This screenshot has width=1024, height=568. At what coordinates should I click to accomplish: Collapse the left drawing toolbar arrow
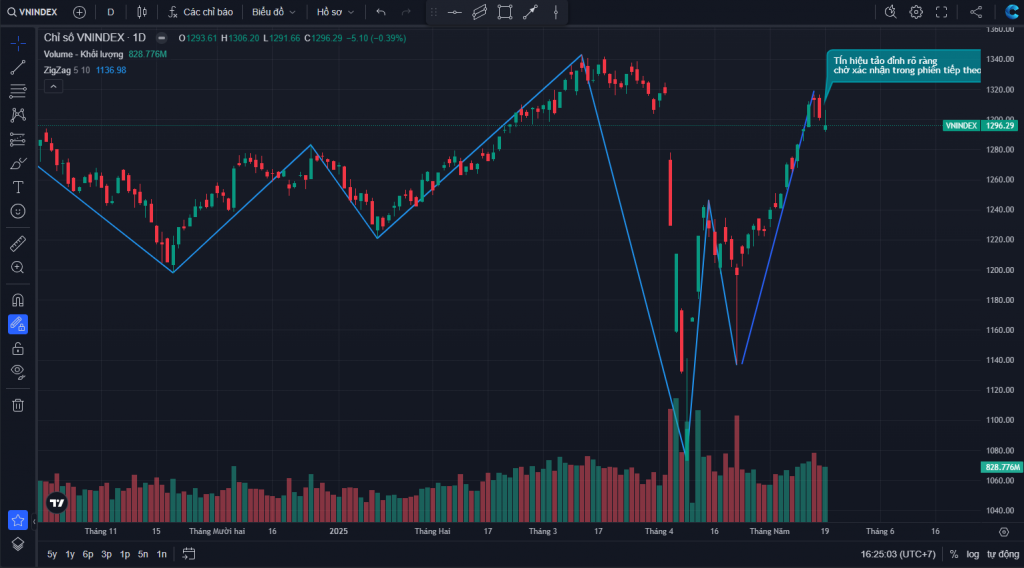(34, 521)
